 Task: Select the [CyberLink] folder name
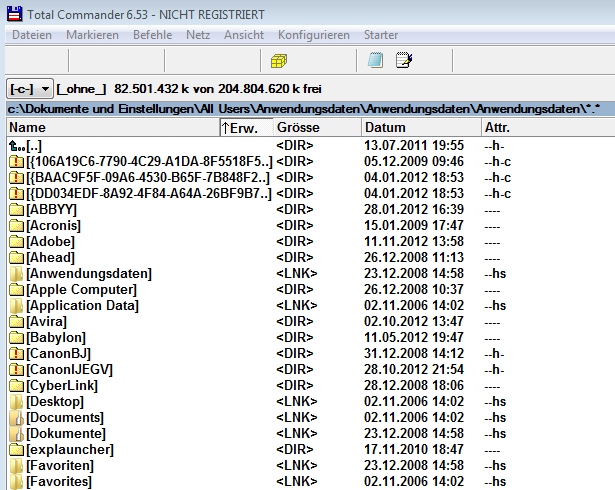(62, 386)
